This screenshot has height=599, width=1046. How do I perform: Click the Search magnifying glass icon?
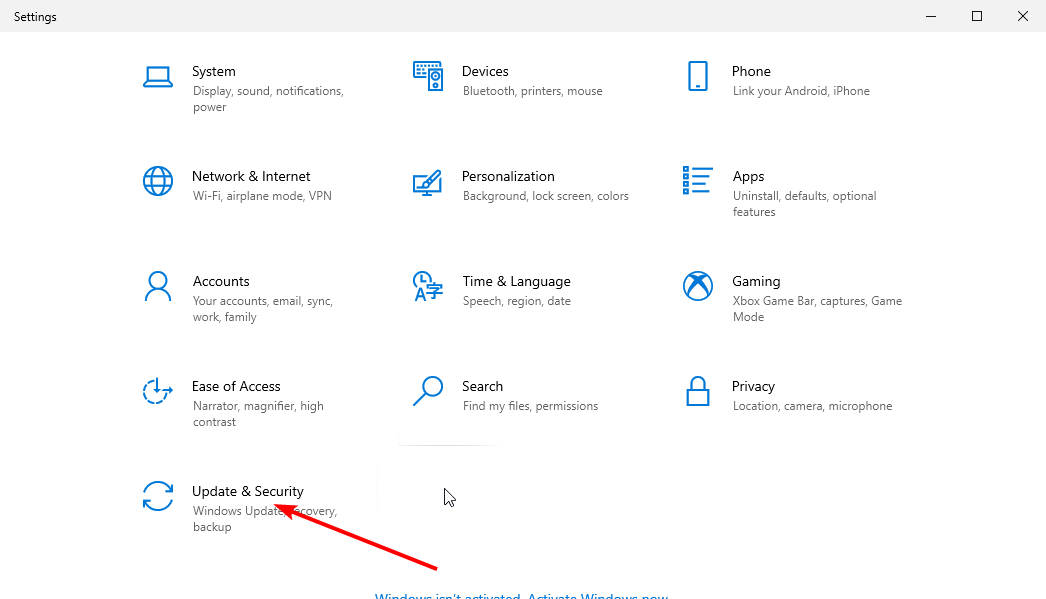coord(428,391)
